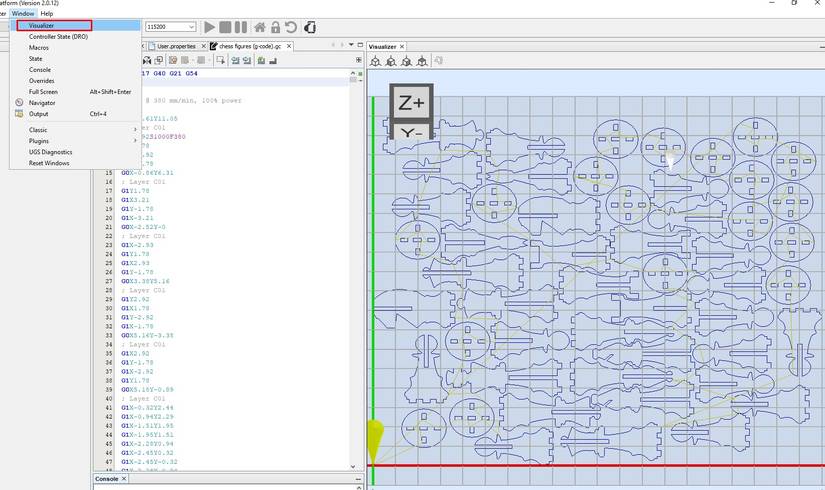The image size is (825, 490).
Task: Open the Help menu
Action: click(47, 13)
